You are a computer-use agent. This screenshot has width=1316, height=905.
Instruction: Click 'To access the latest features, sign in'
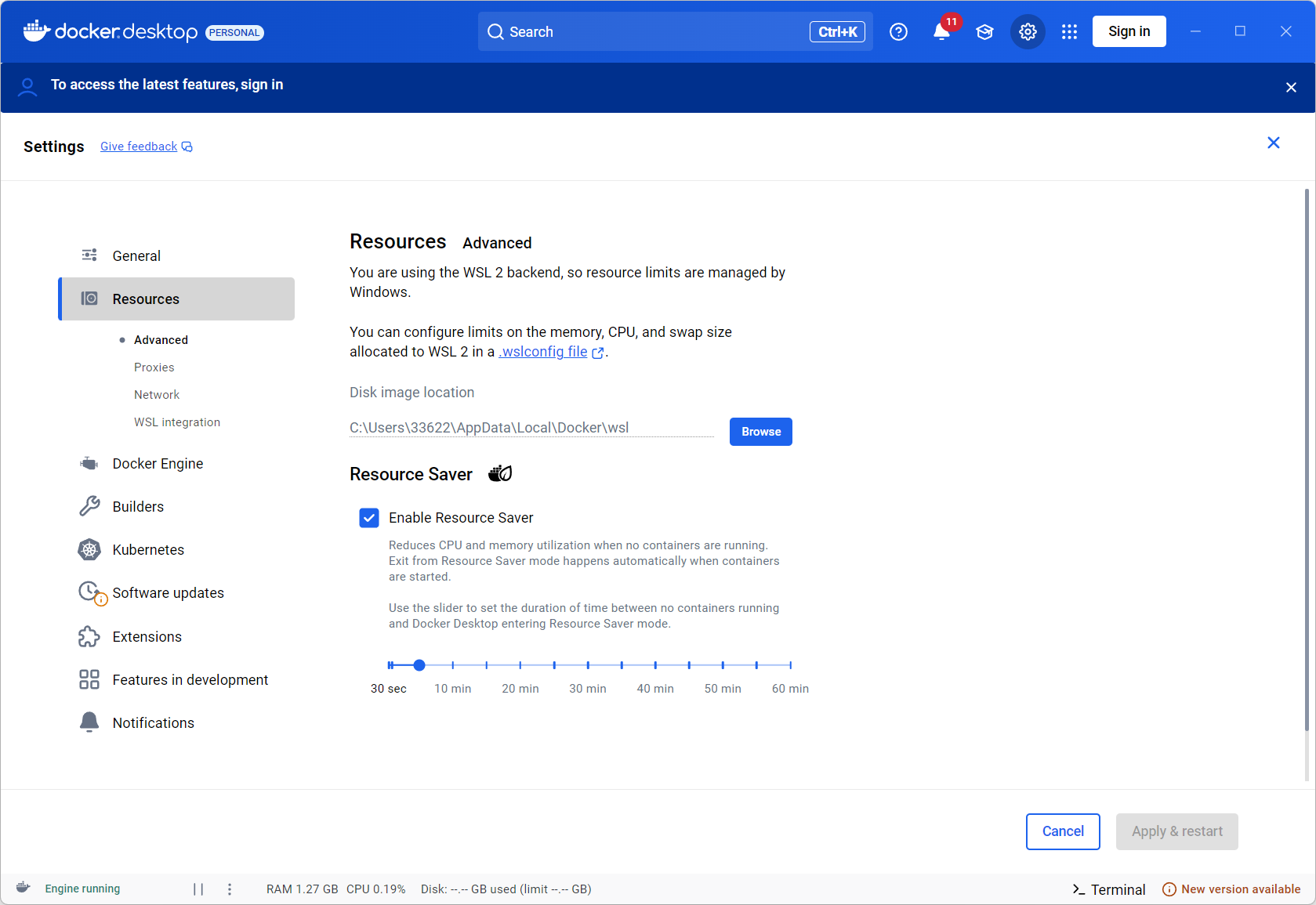[167, 85]
